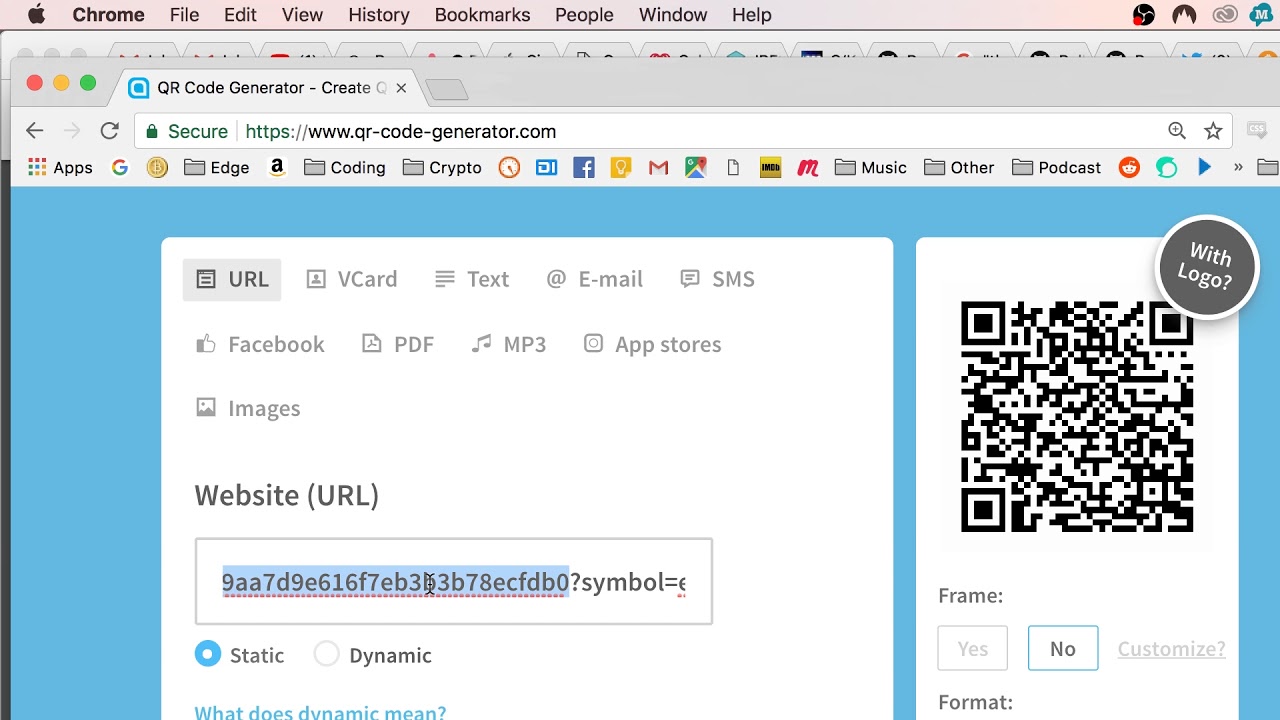Set Frame option to Yes

pos(972,649)
